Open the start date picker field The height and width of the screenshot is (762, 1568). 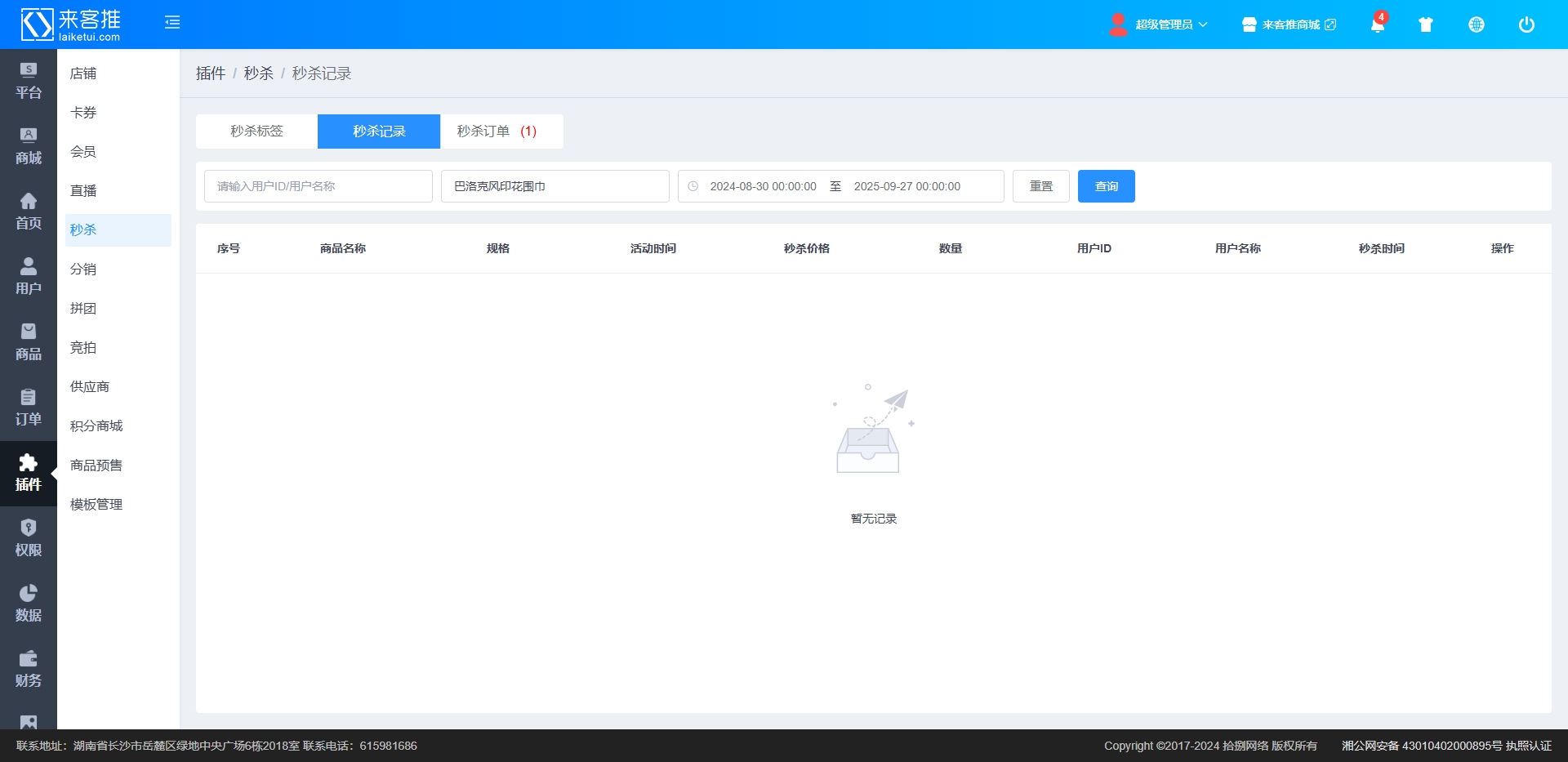pyautogui.click(x=763, y=186)
